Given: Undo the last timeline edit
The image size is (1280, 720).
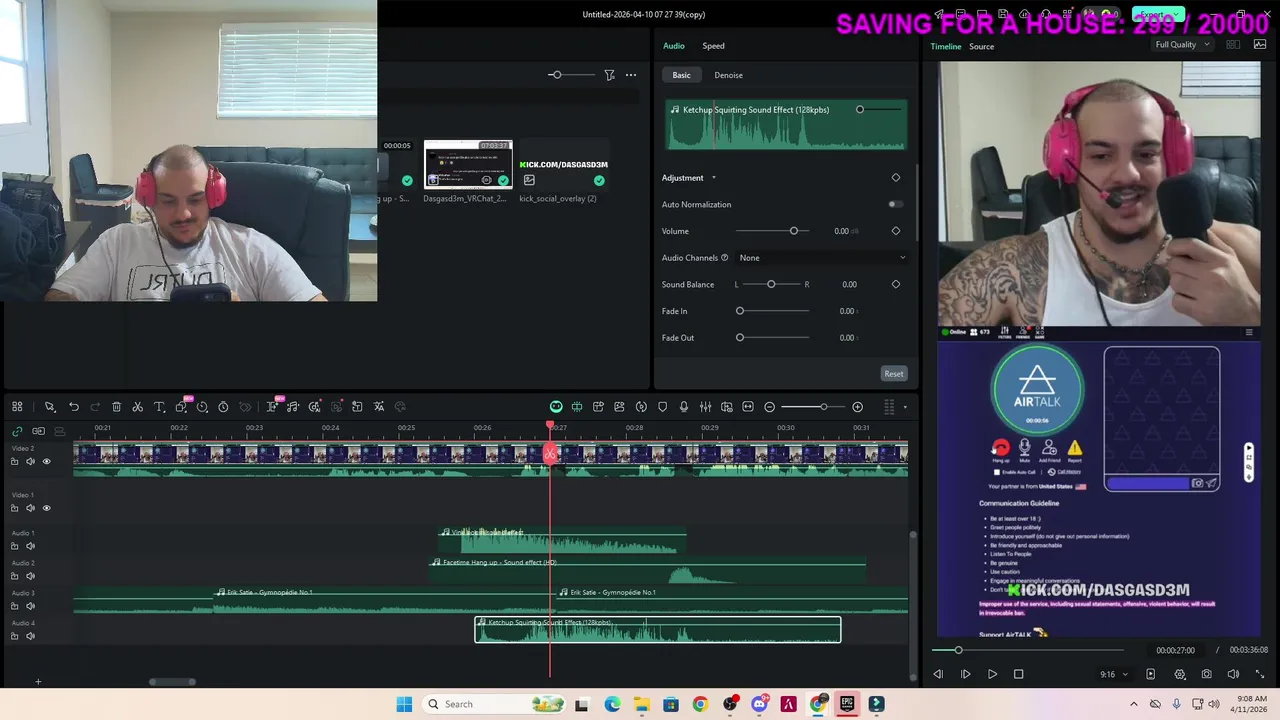Looking at the screenshot, I should coord(74,407).
